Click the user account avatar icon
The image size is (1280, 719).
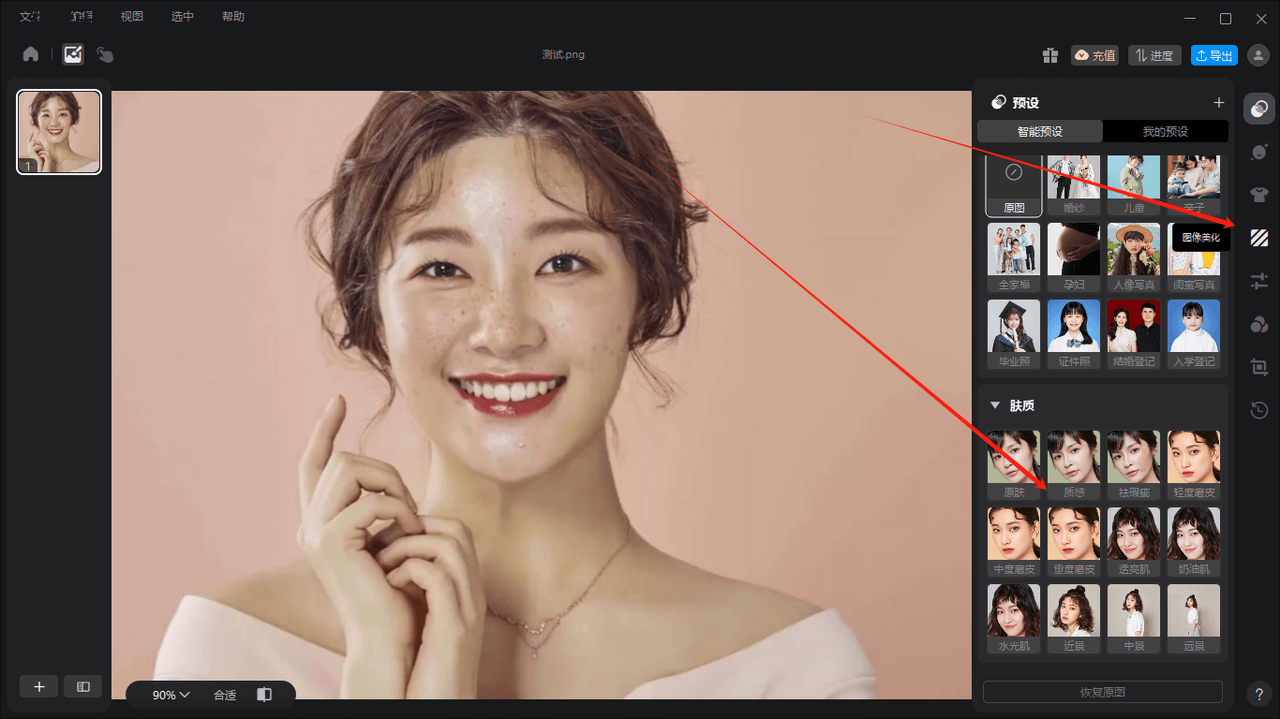(x=1258, y=56)
